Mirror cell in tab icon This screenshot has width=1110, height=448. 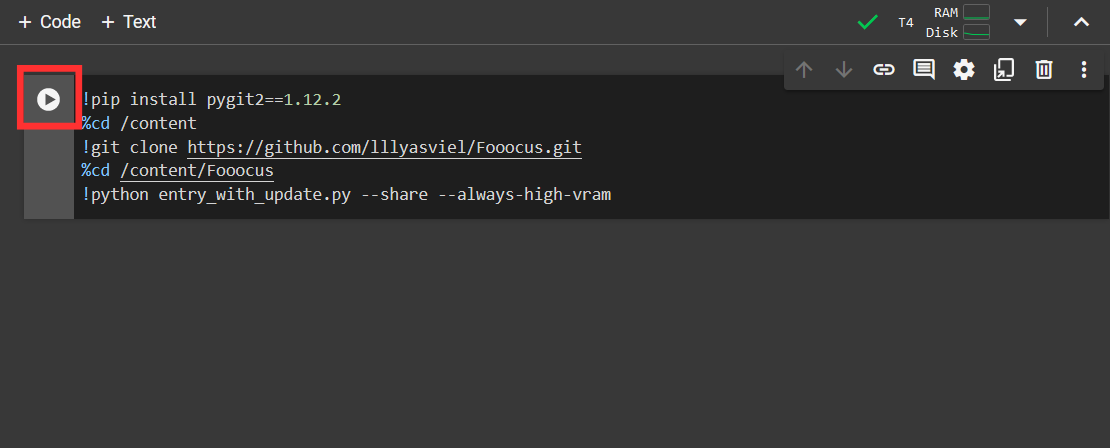pos(1004,69)
